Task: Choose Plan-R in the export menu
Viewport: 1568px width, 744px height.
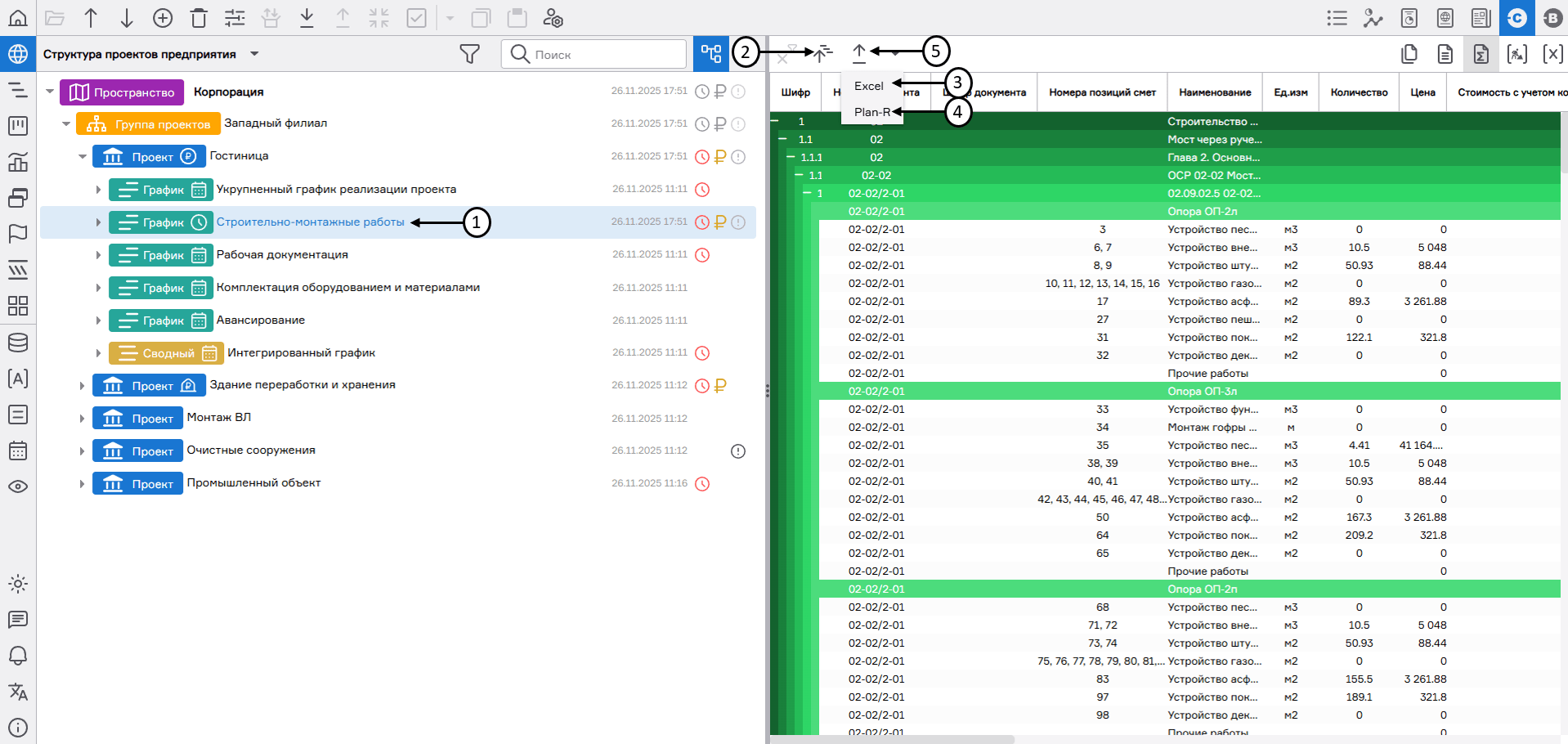Action: [x=871, y=112]
